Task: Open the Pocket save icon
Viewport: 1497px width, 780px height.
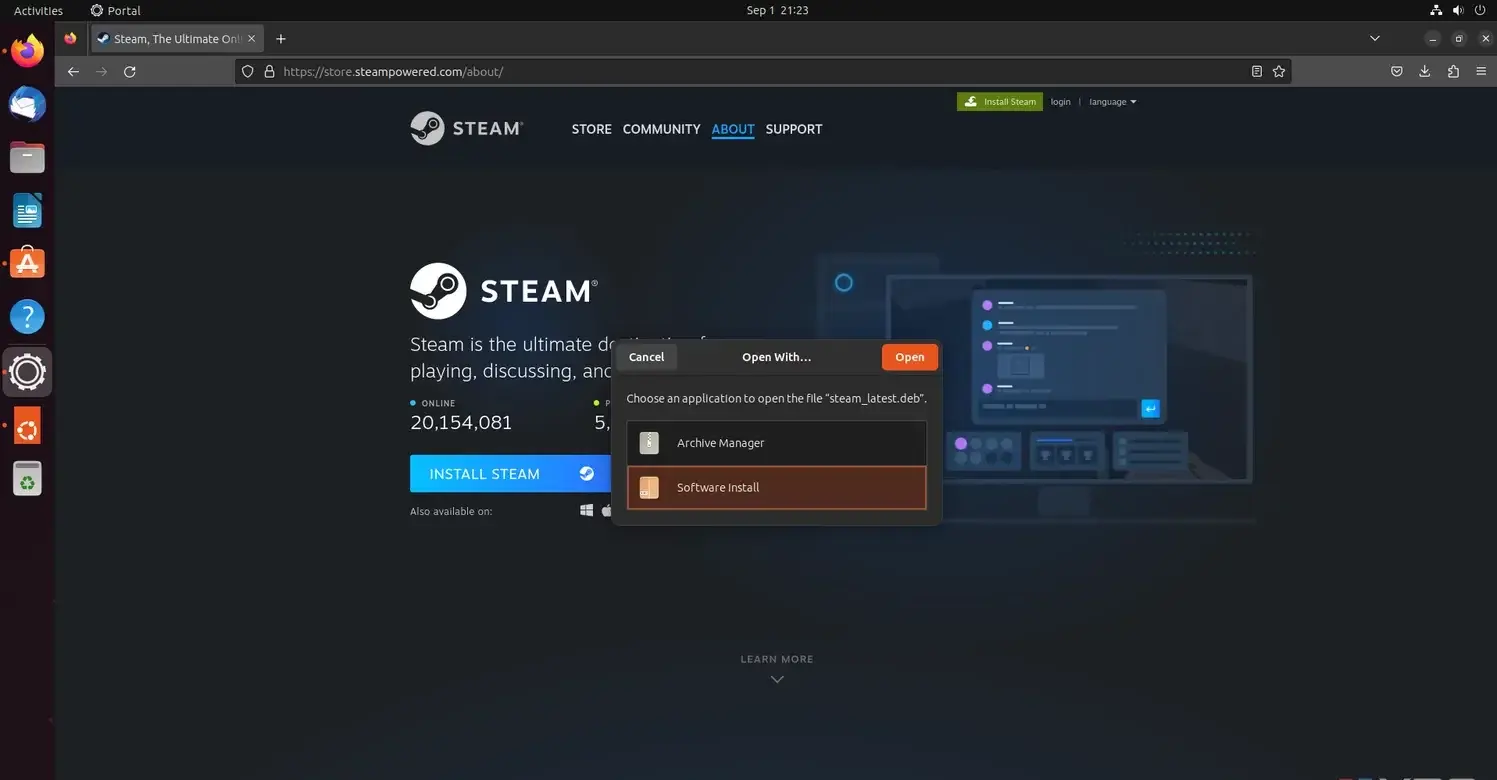Action: click(x=1397, y=72)
